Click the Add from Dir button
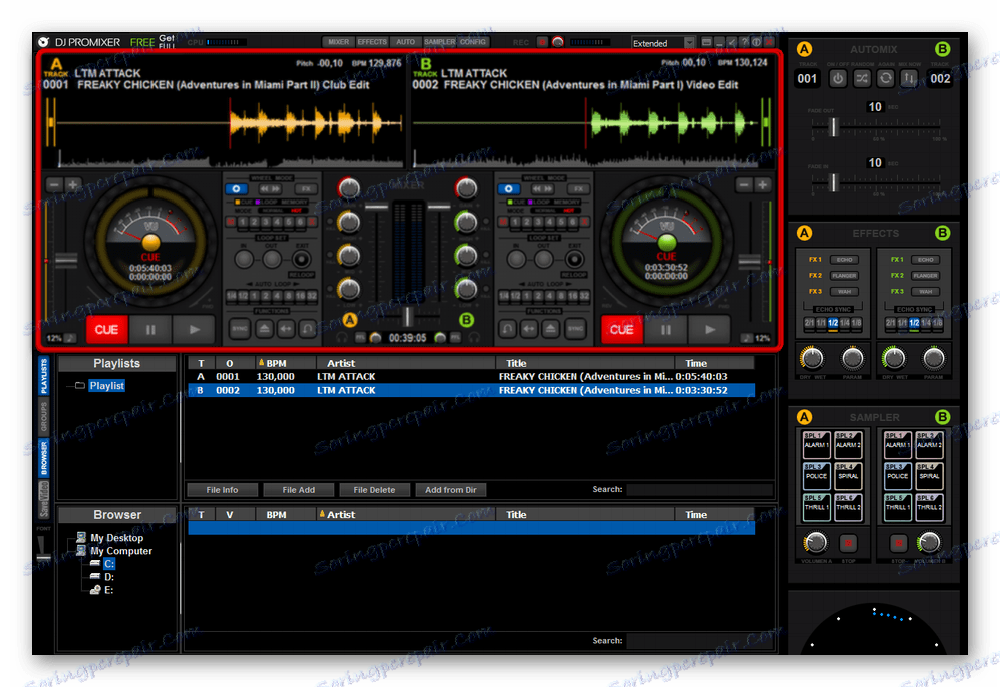The height and width of the screenshot is (687, 1000). tap(449, 490)
